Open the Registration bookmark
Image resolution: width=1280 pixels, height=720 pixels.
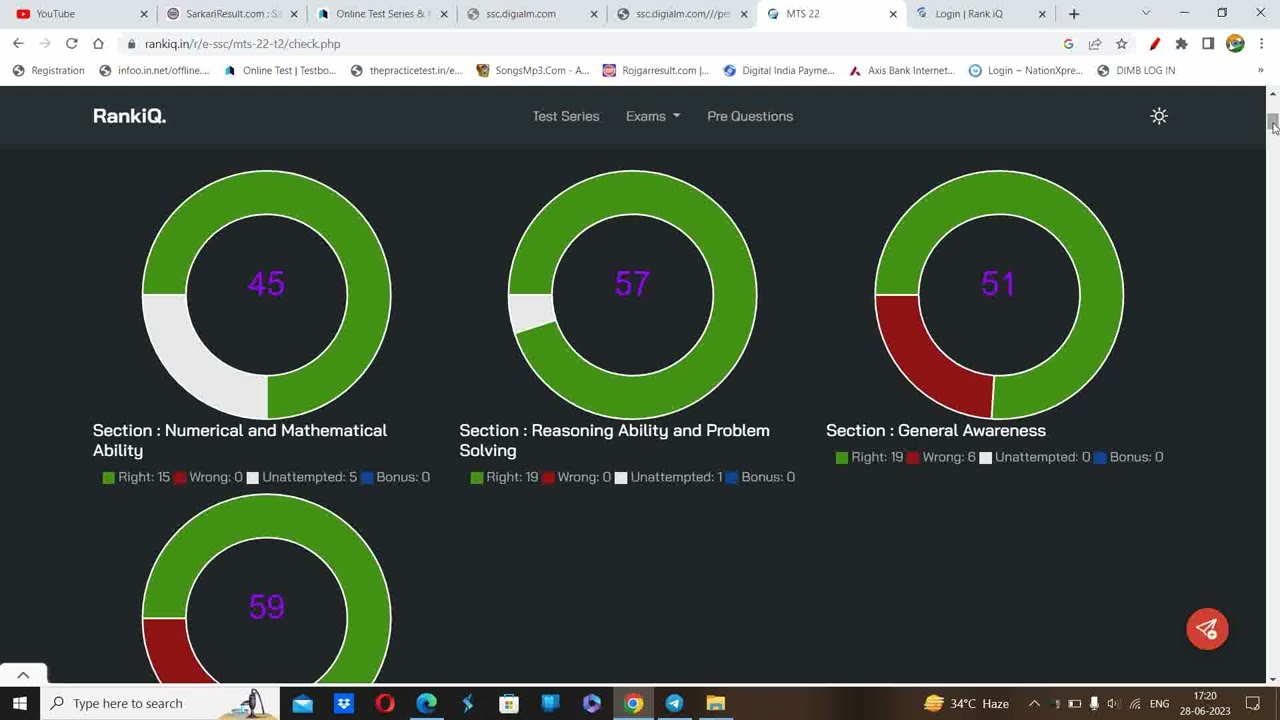48,70
